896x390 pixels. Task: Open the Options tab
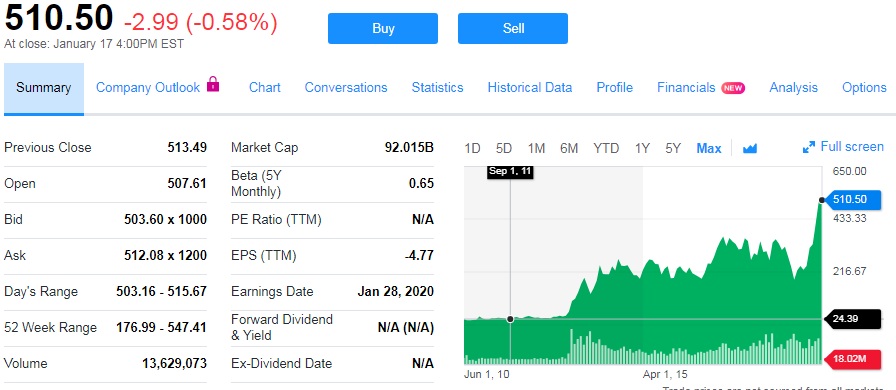click(x=864, y=87)
